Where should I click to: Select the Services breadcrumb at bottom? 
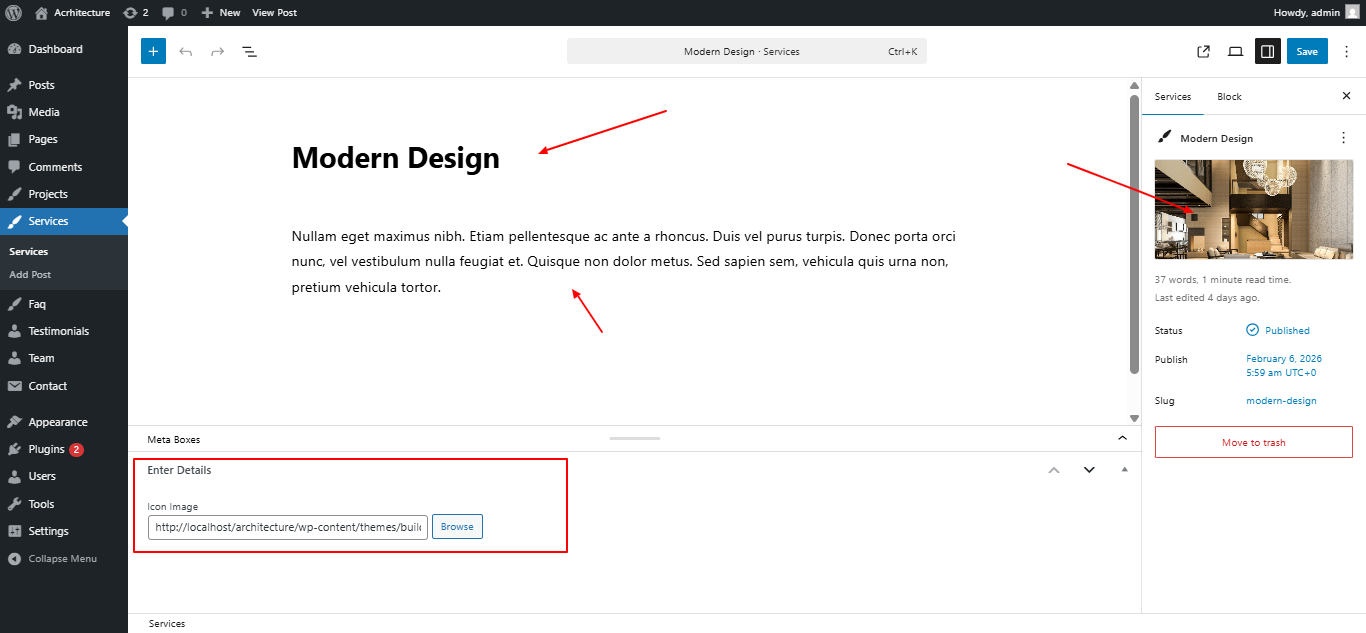tap(167, 624)
